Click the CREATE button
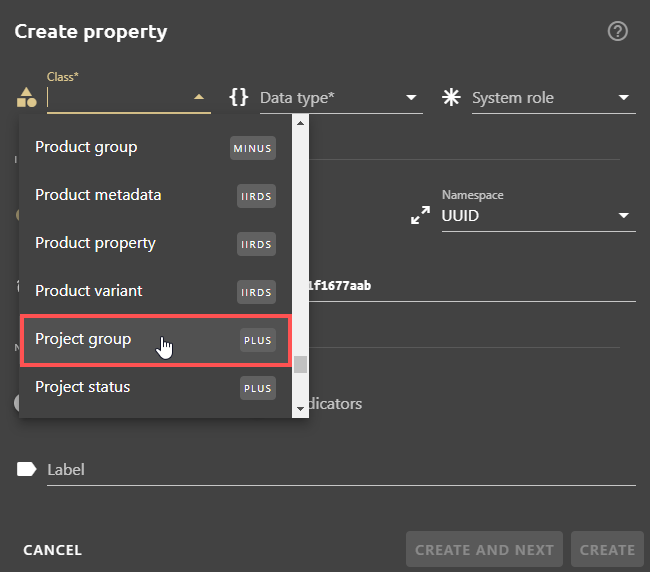Image resolution: width=650 pixels, height=572 pixels. [607, 550]
